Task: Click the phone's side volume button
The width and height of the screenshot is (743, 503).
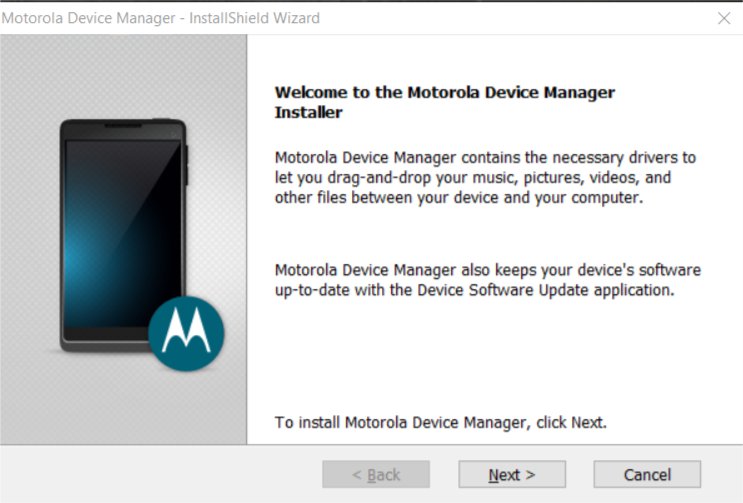Action: 187,165
